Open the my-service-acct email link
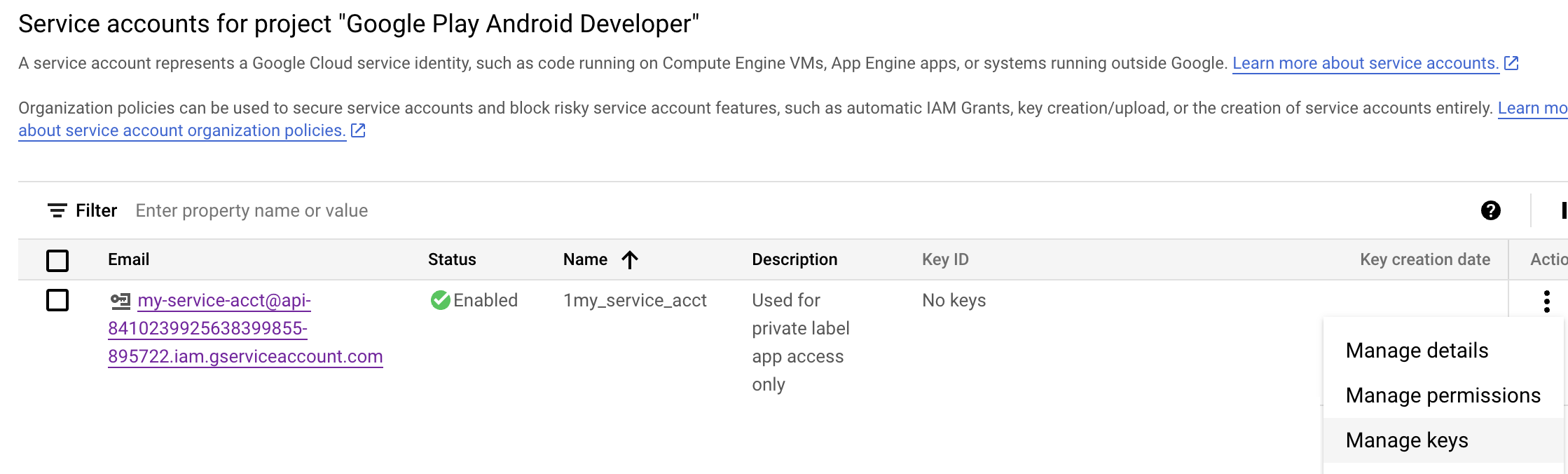The image size is (1568, 474). [x=245, y=328]
